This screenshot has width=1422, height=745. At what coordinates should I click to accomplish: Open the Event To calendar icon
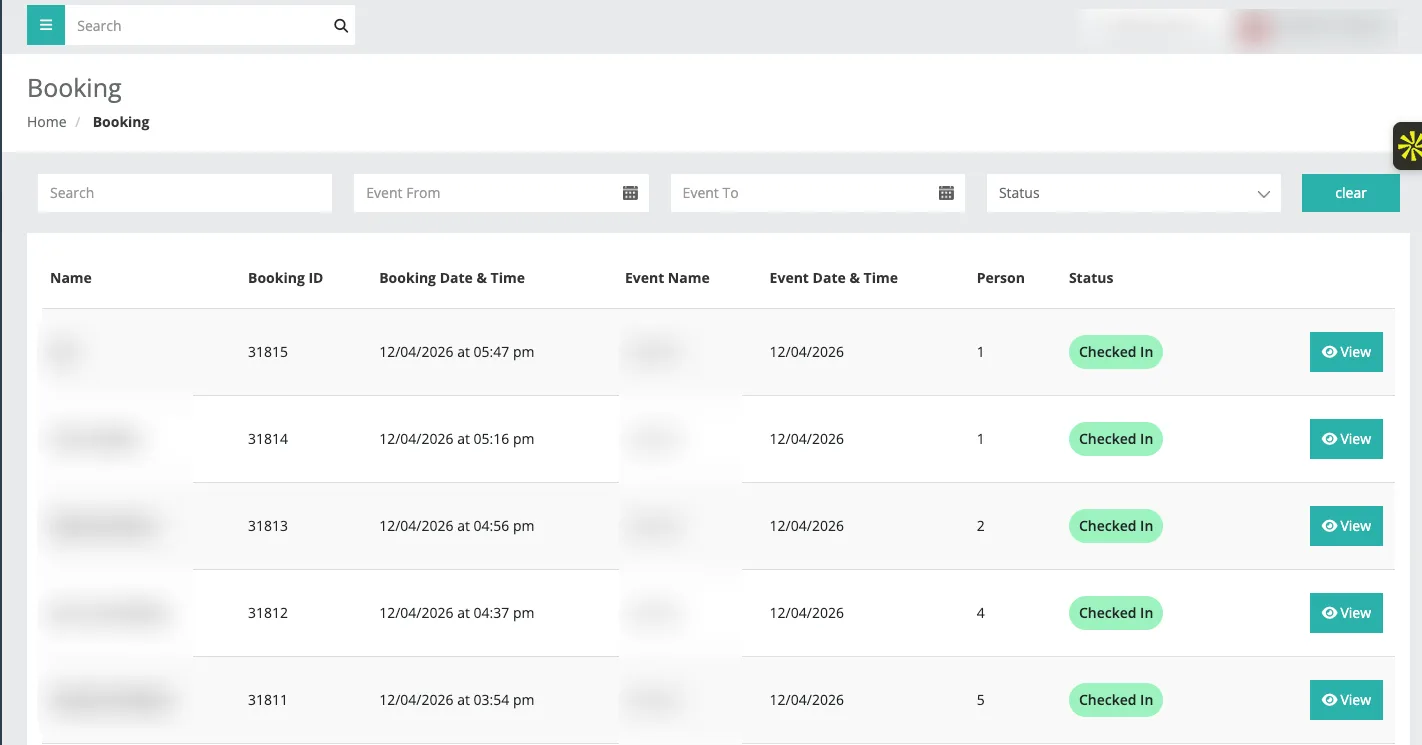point(946,193)
